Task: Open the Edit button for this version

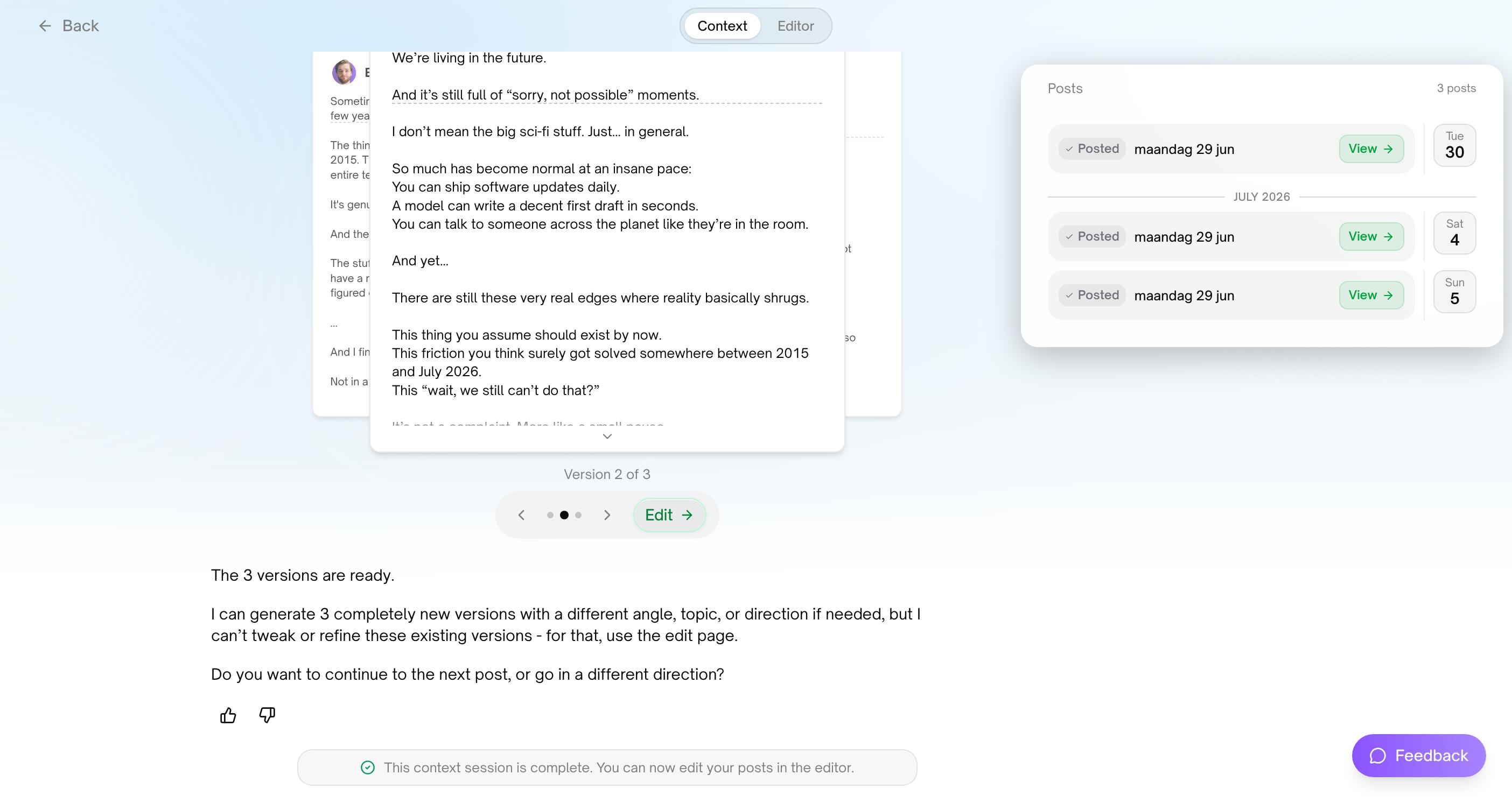Action: coord(669,515)
